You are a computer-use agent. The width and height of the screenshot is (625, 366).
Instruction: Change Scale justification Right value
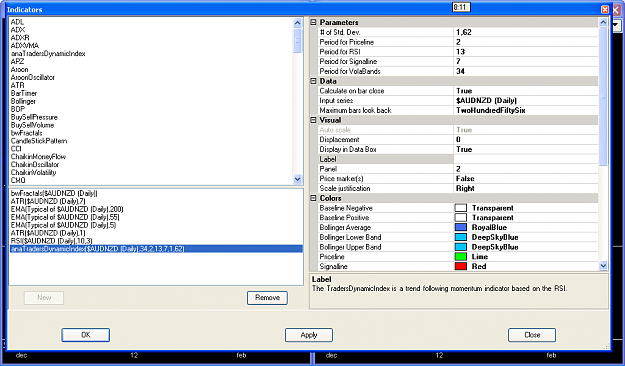click(x=526, y=189)
